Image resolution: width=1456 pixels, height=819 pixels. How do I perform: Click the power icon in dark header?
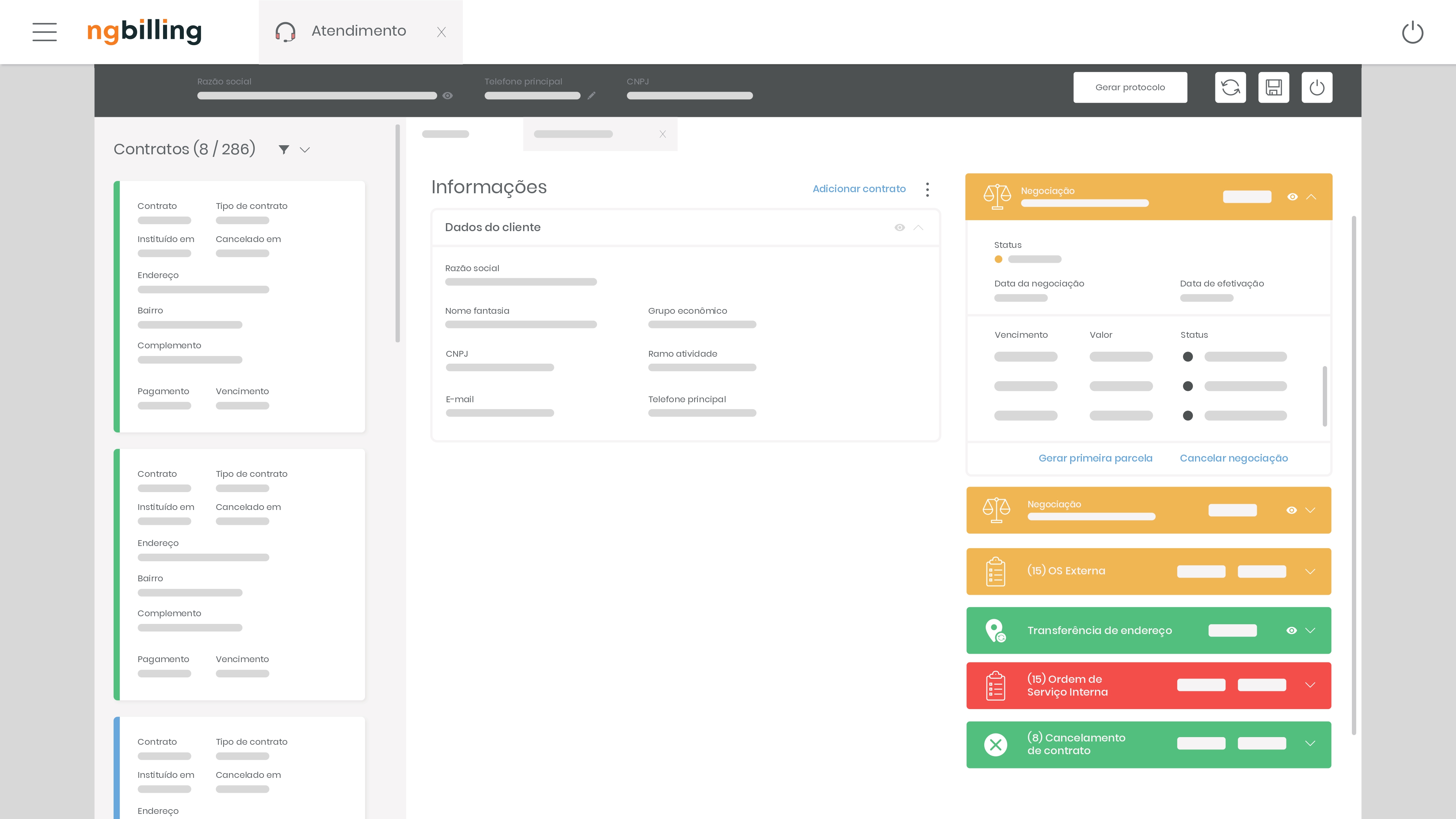1317,87
